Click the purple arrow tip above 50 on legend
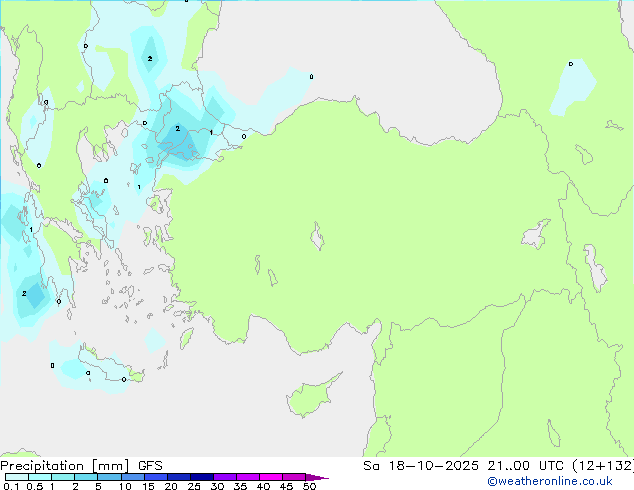The width and height of the screenshot is (634, 490). tap(317, 477)
